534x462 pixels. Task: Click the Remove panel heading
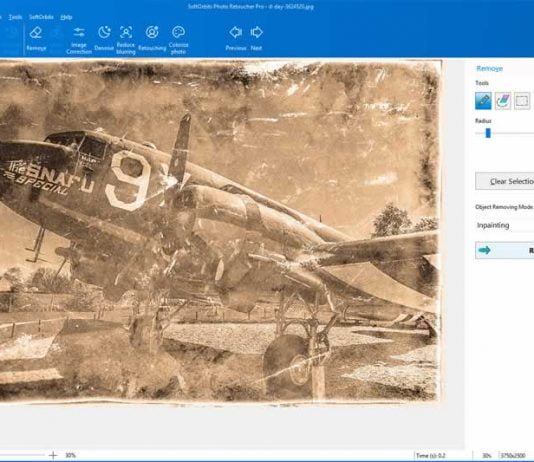click(x=489, y=68)
